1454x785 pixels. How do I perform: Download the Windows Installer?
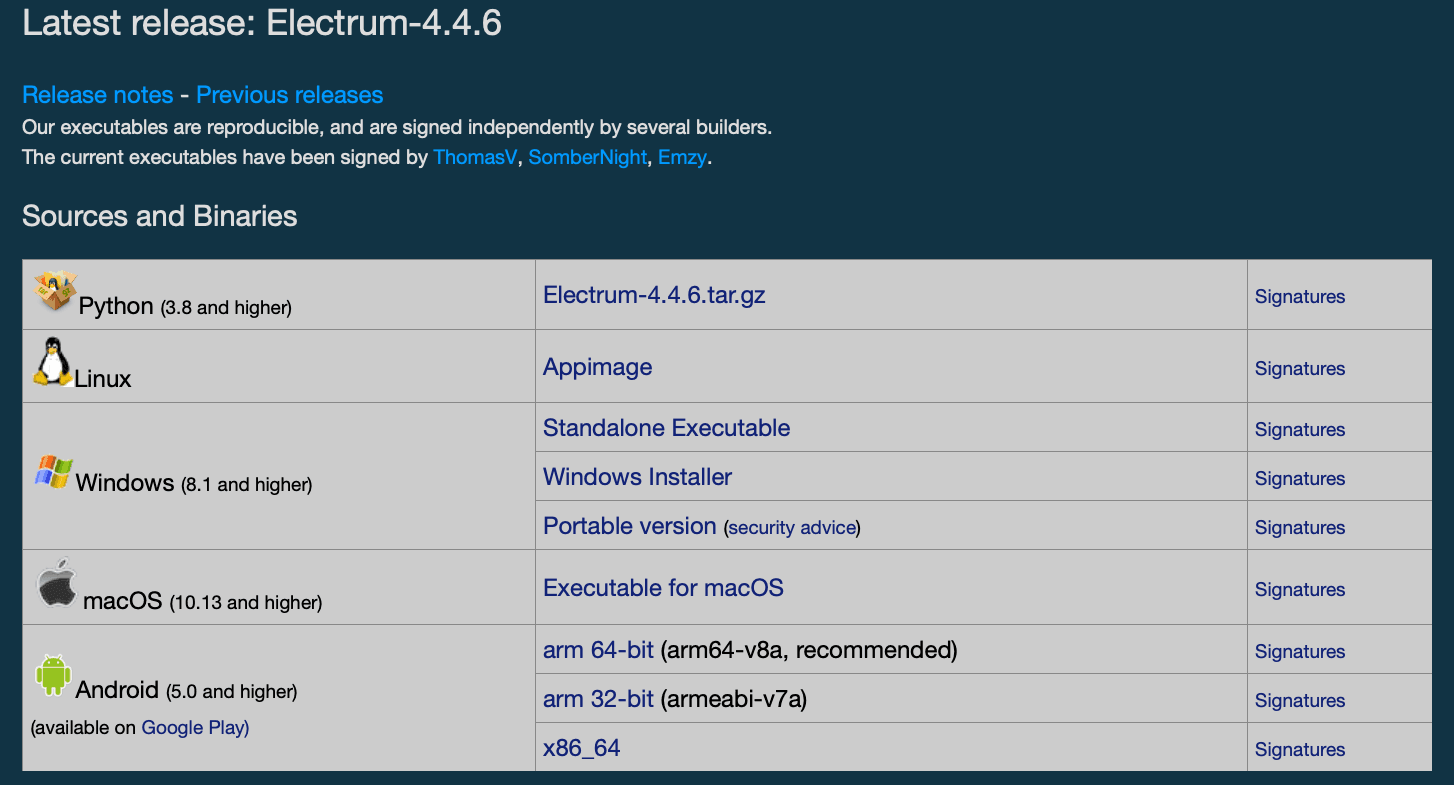point(637,477)
